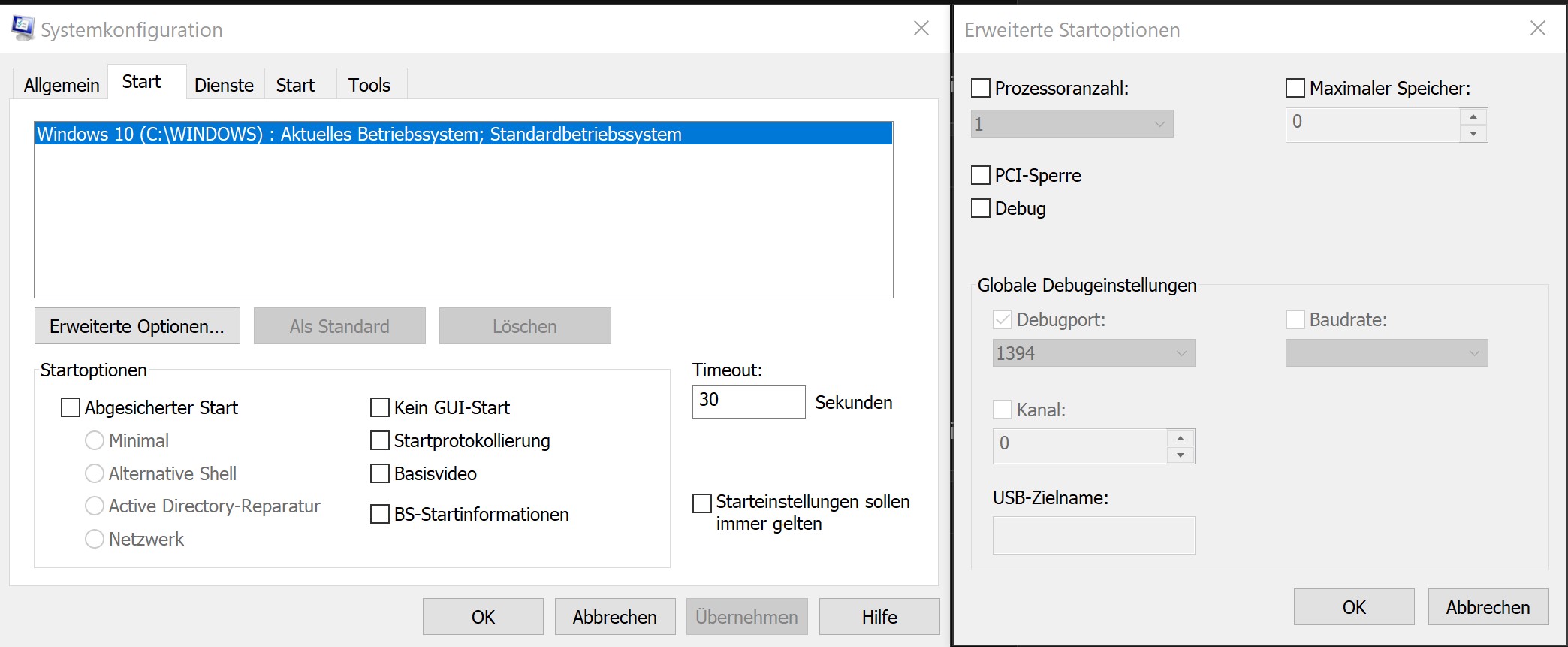The width and height of the screenshot is (1568, 647).
Task: Click Abbrechen in Systemkonfiguration window
Action: [615, 617]
